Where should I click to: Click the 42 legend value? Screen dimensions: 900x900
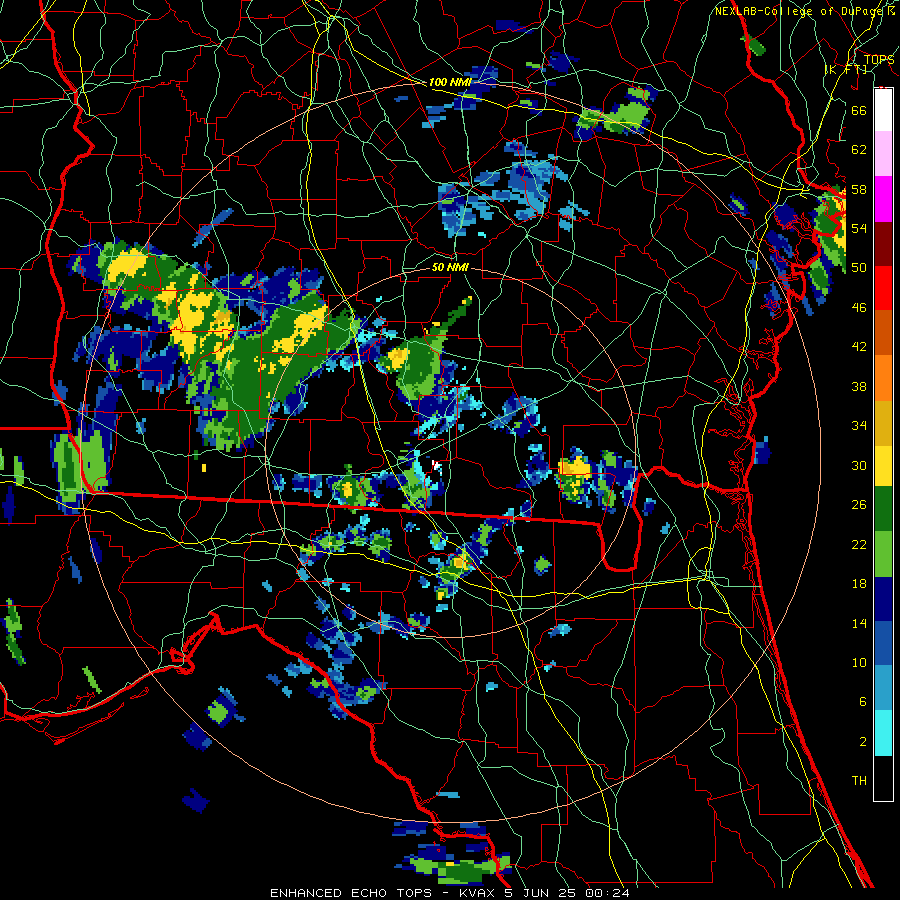pos(859,347)
